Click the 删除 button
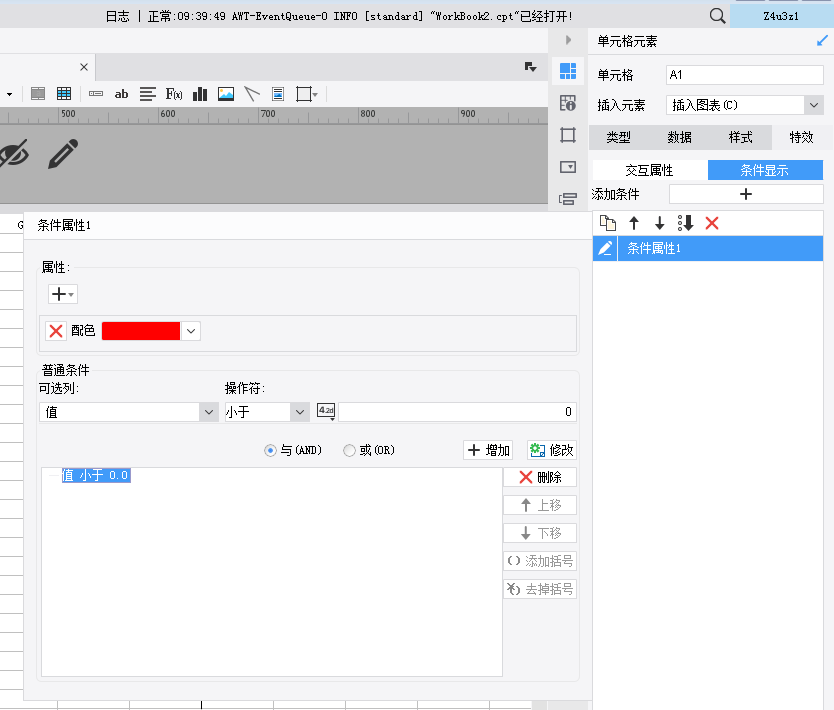Image resolution: width=834 pixels, height=710 pixels. 540,477
